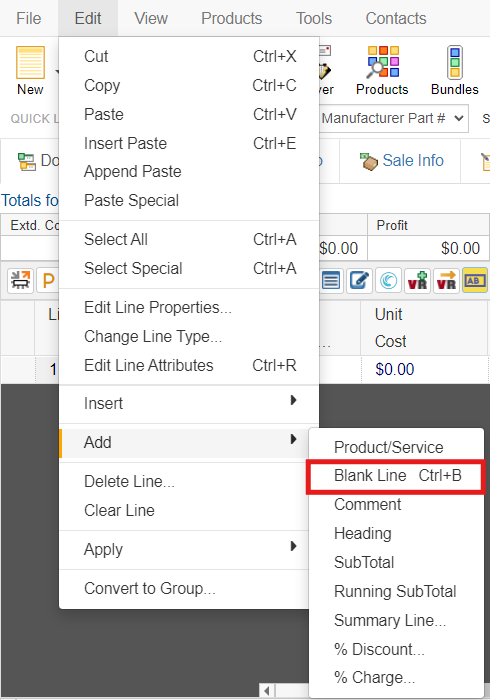Expand the Apply submenu

click(x=184, y=550)
